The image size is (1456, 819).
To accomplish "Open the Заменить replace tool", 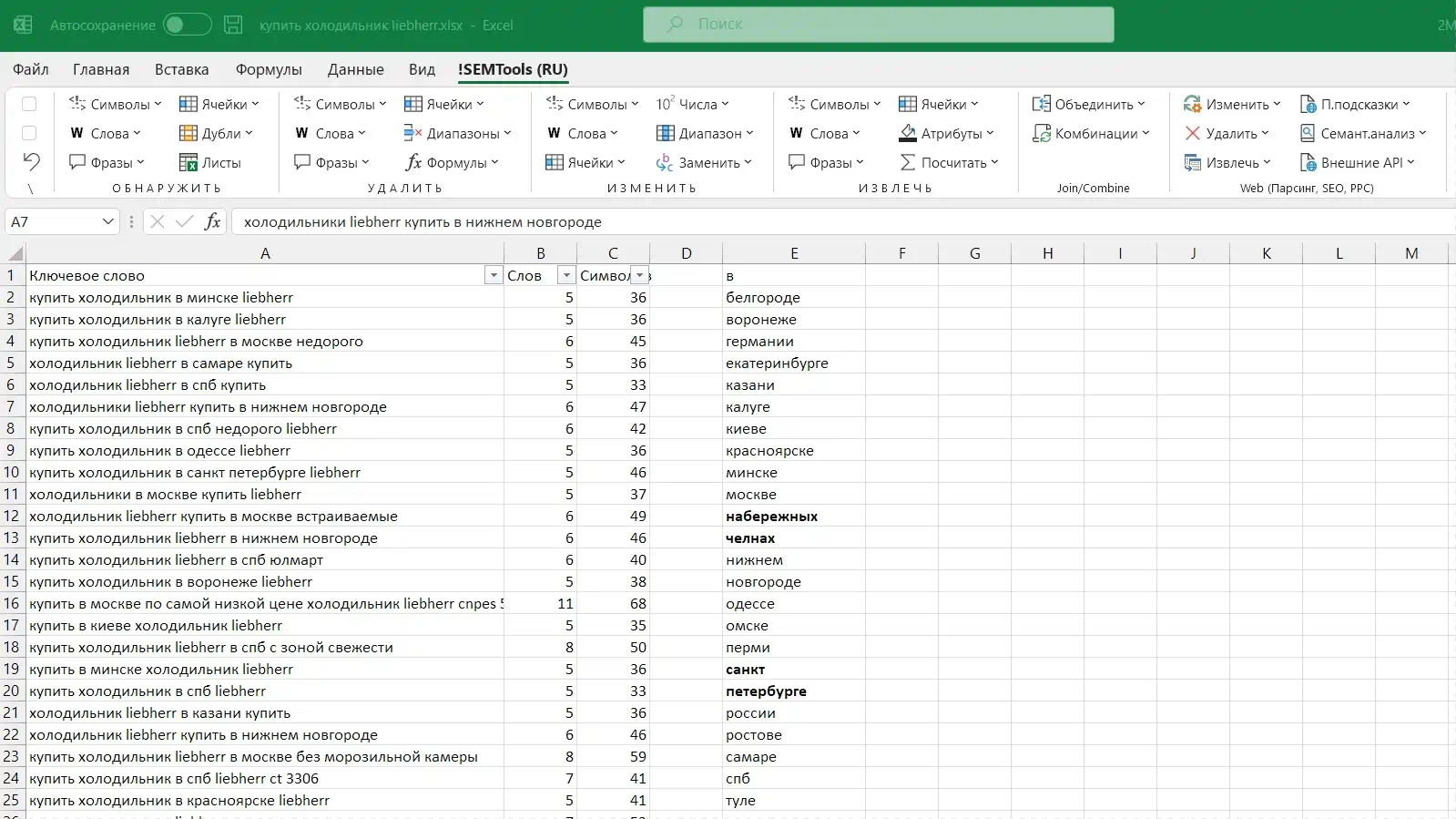I will pos(704,162).
